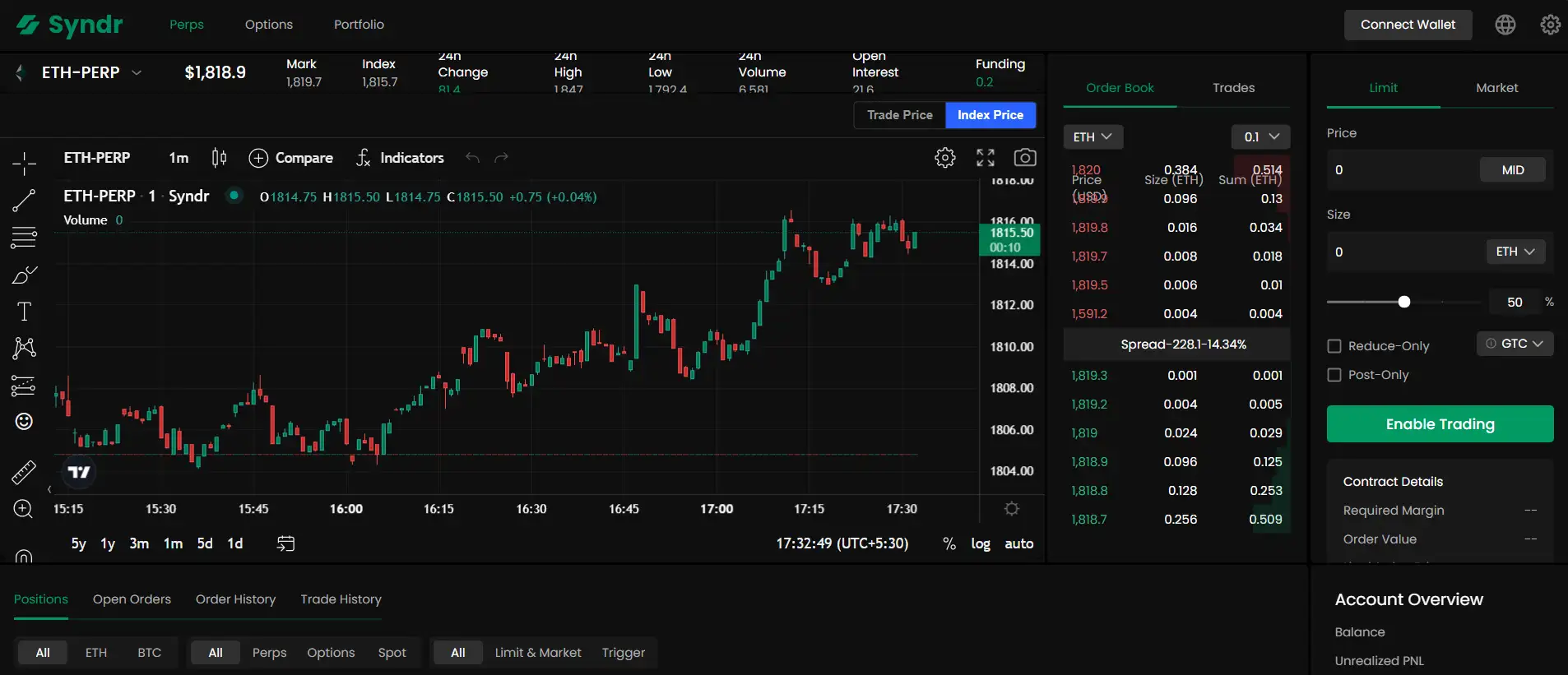Open the language globe icon
Viewport: 1568px width, 675px height.
point(1505,25)
